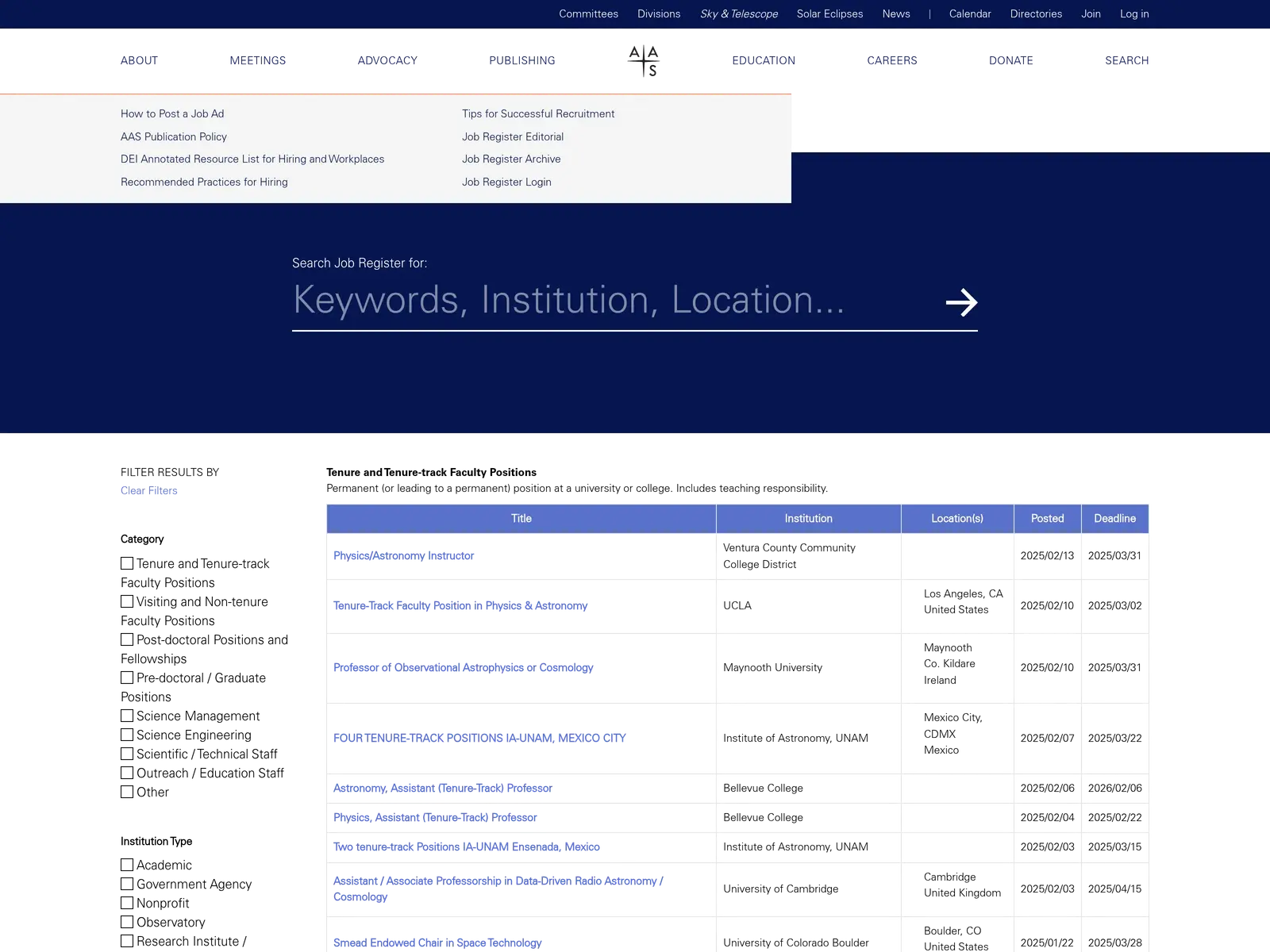Click Maynooth University institution cell
Screen dimensions: 1270x952
pos(809,667)
